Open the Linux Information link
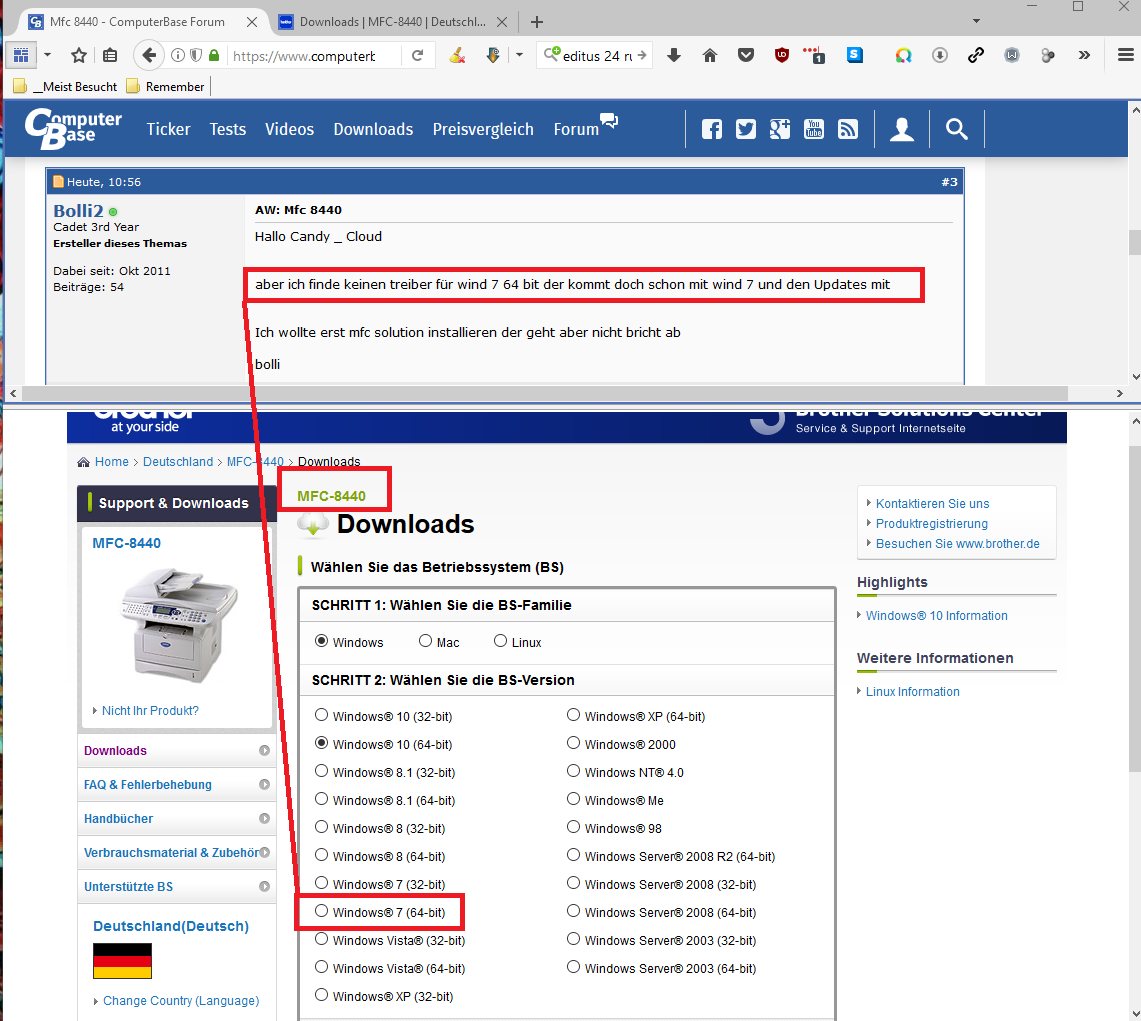1141x1021 pixels. pos(913,692)
